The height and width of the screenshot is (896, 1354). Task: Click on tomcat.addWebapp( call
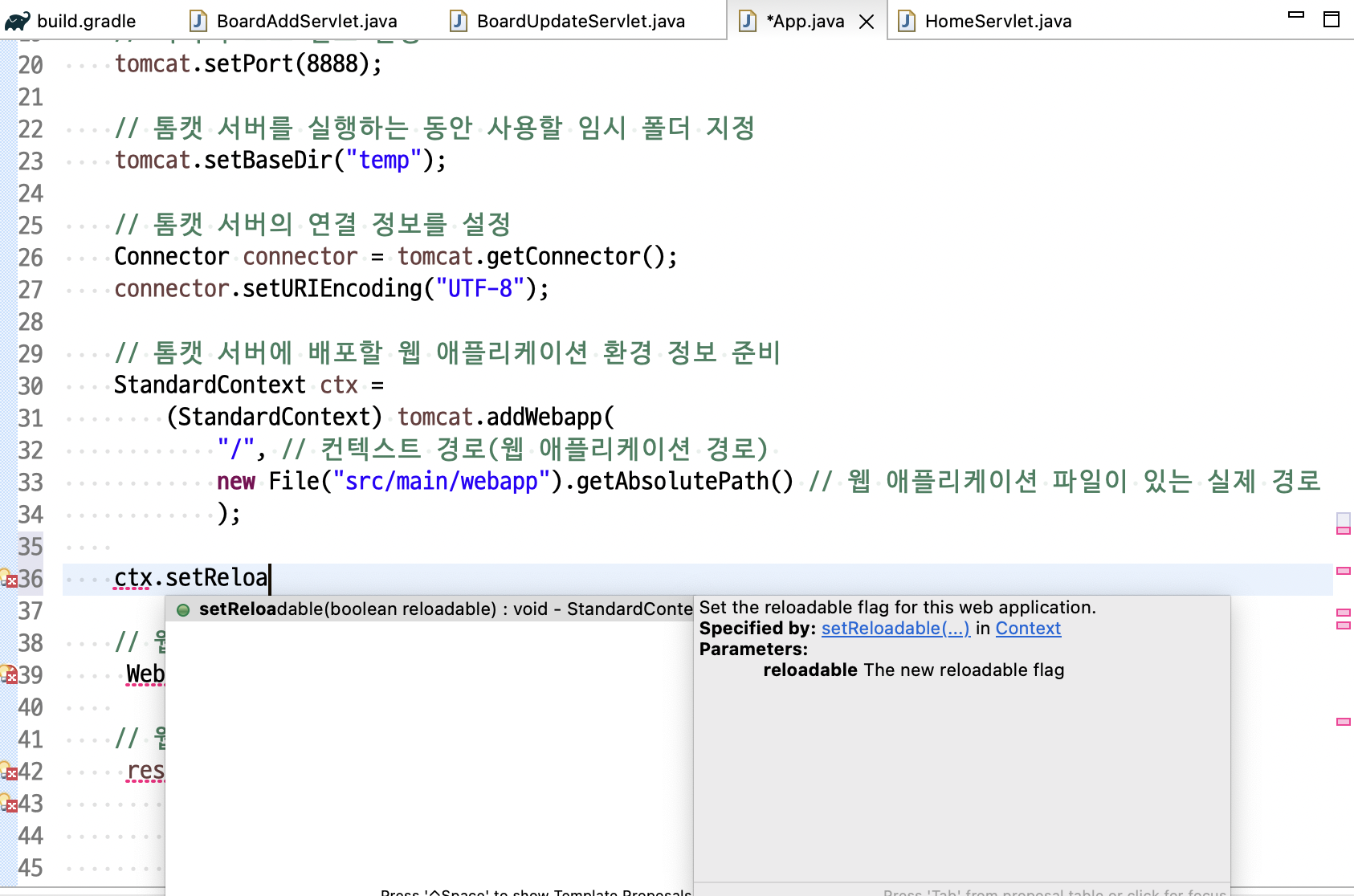pos(505,417)
